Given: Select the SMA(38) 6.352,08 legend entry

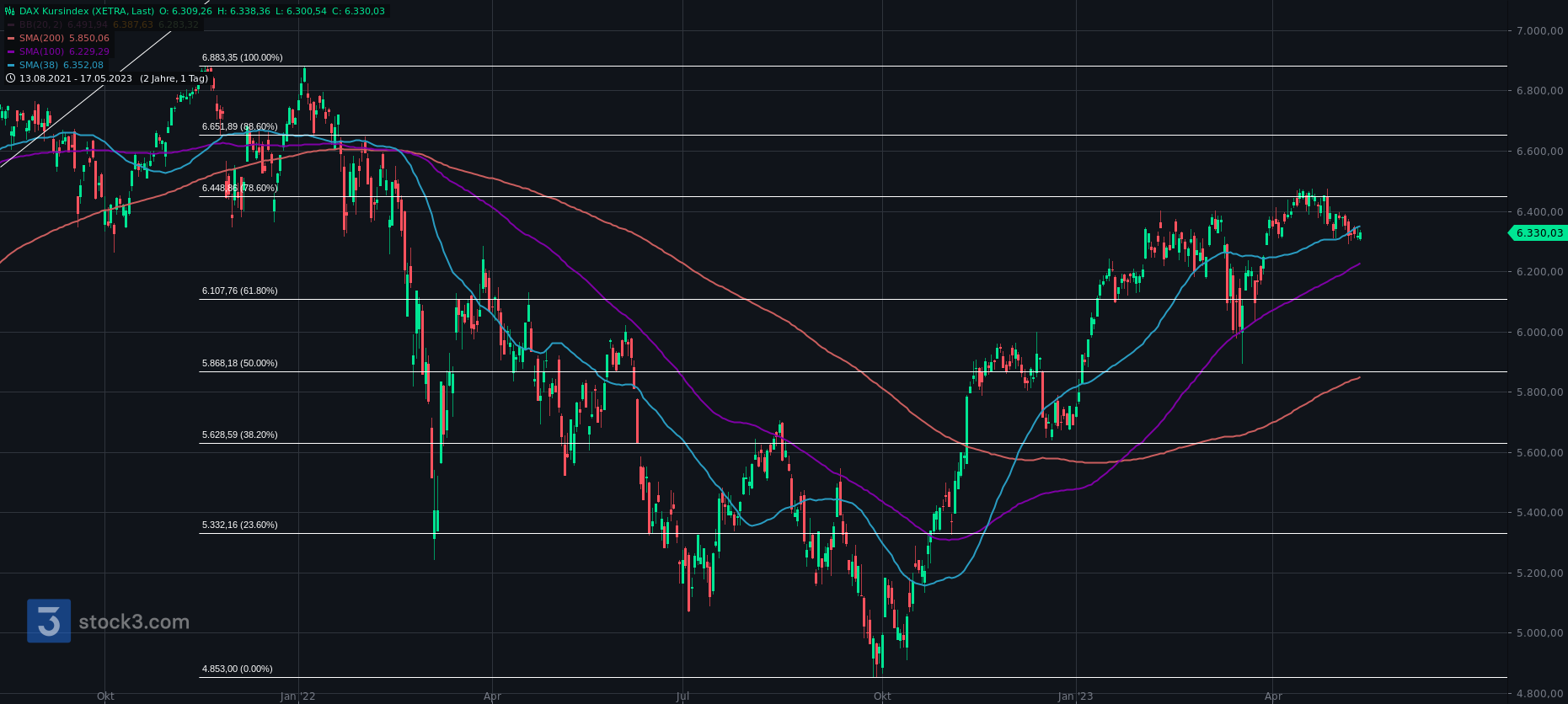Looking at the screenshot, I should pos(62,65).
